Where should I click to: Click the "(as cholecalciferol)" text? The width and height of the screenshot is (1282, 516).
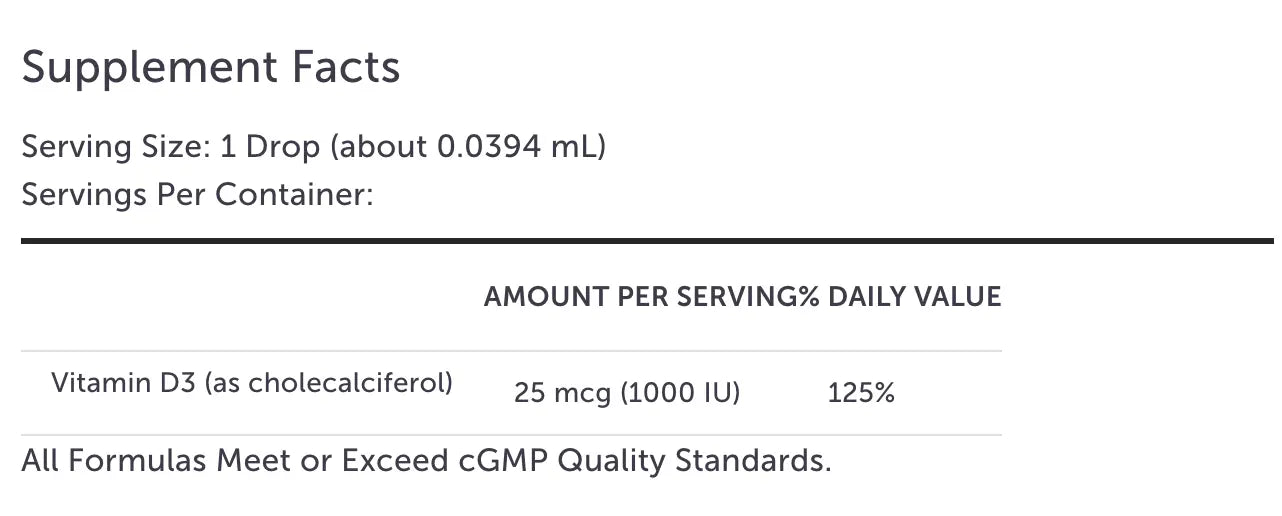pyautogui.click(x=328, y=382)
